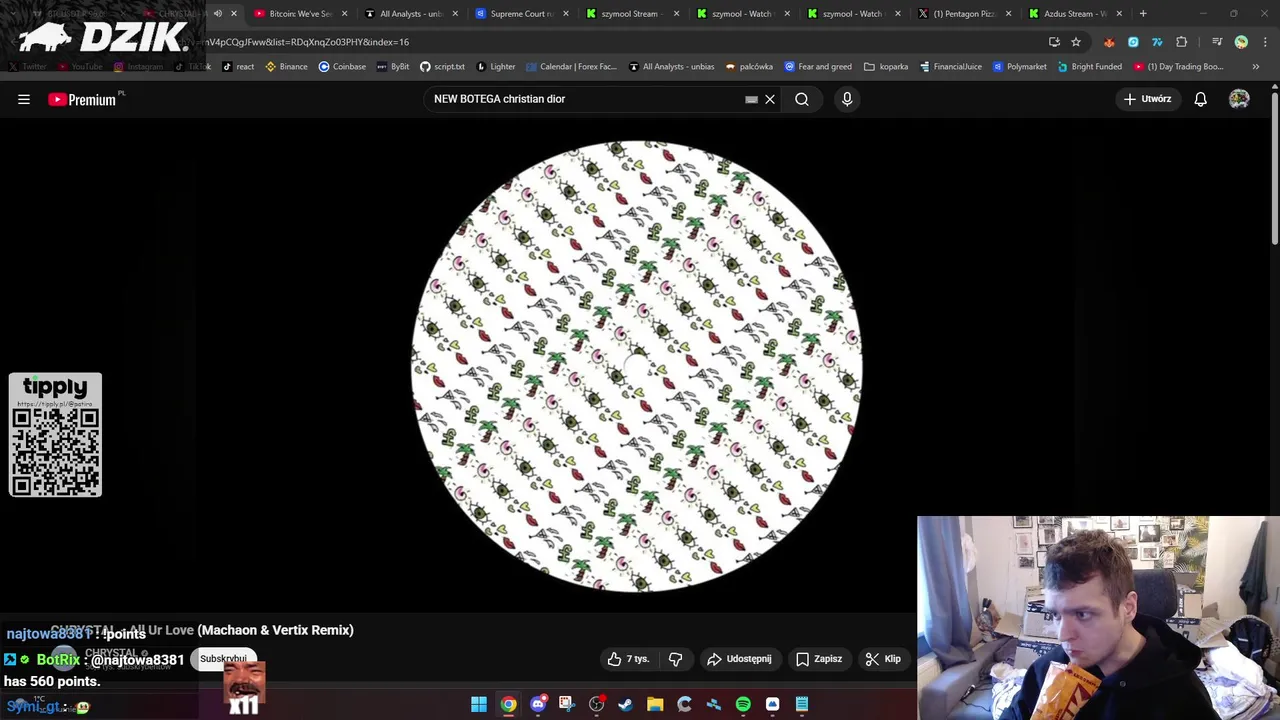Bookmark this page with the star icon
The height and width of the screenshot is (720, 1280).
click(x=1076, y=42)
